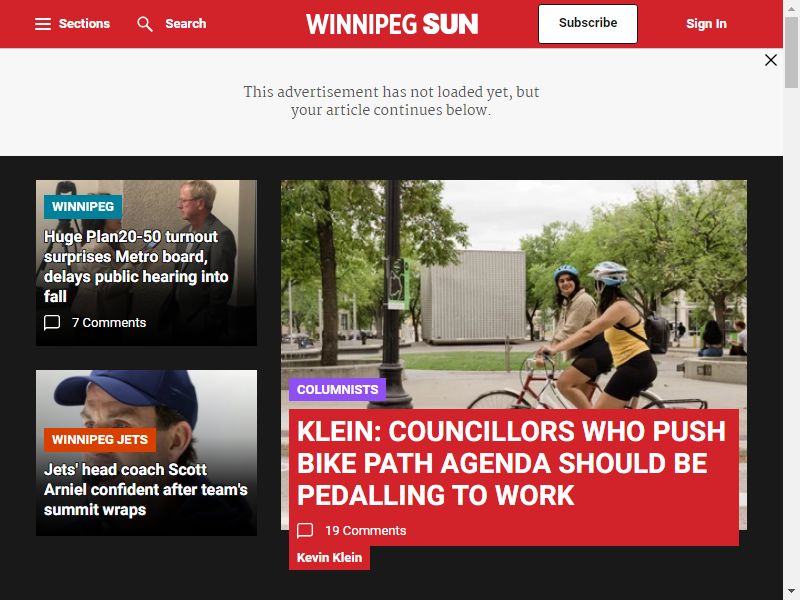Open the Sections menu label
Image resolution: width=800 pixels, height=600 pixels.
[x=84, y=24]
